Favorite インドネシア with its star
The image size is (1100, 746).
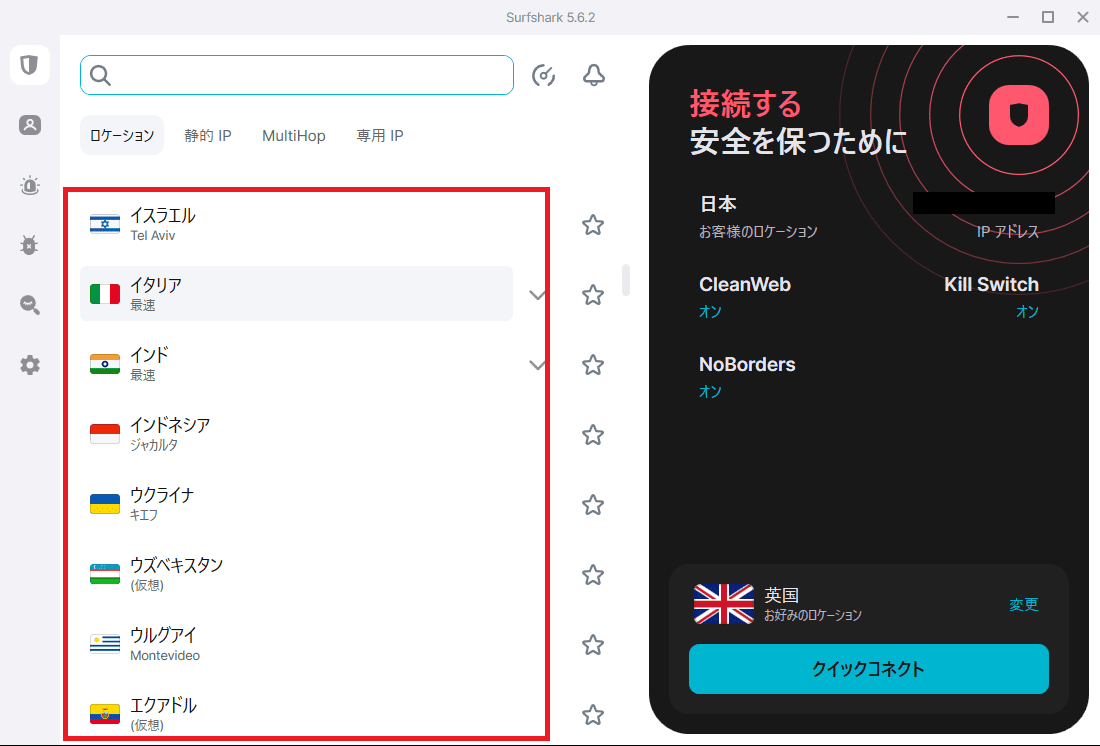point(593,435)
